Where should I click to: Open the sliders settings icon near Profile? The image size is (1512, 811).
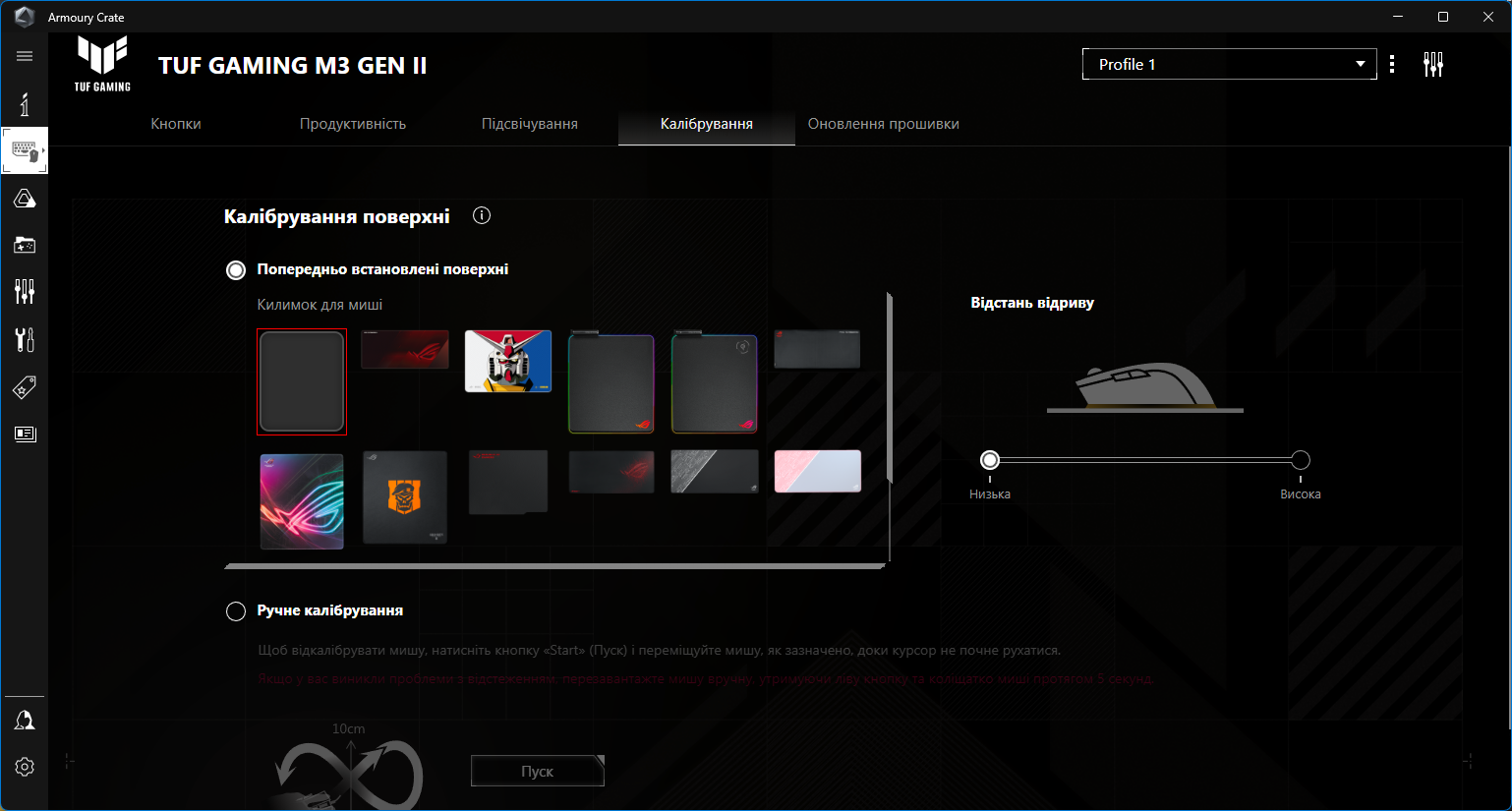tap(1433, 64)
